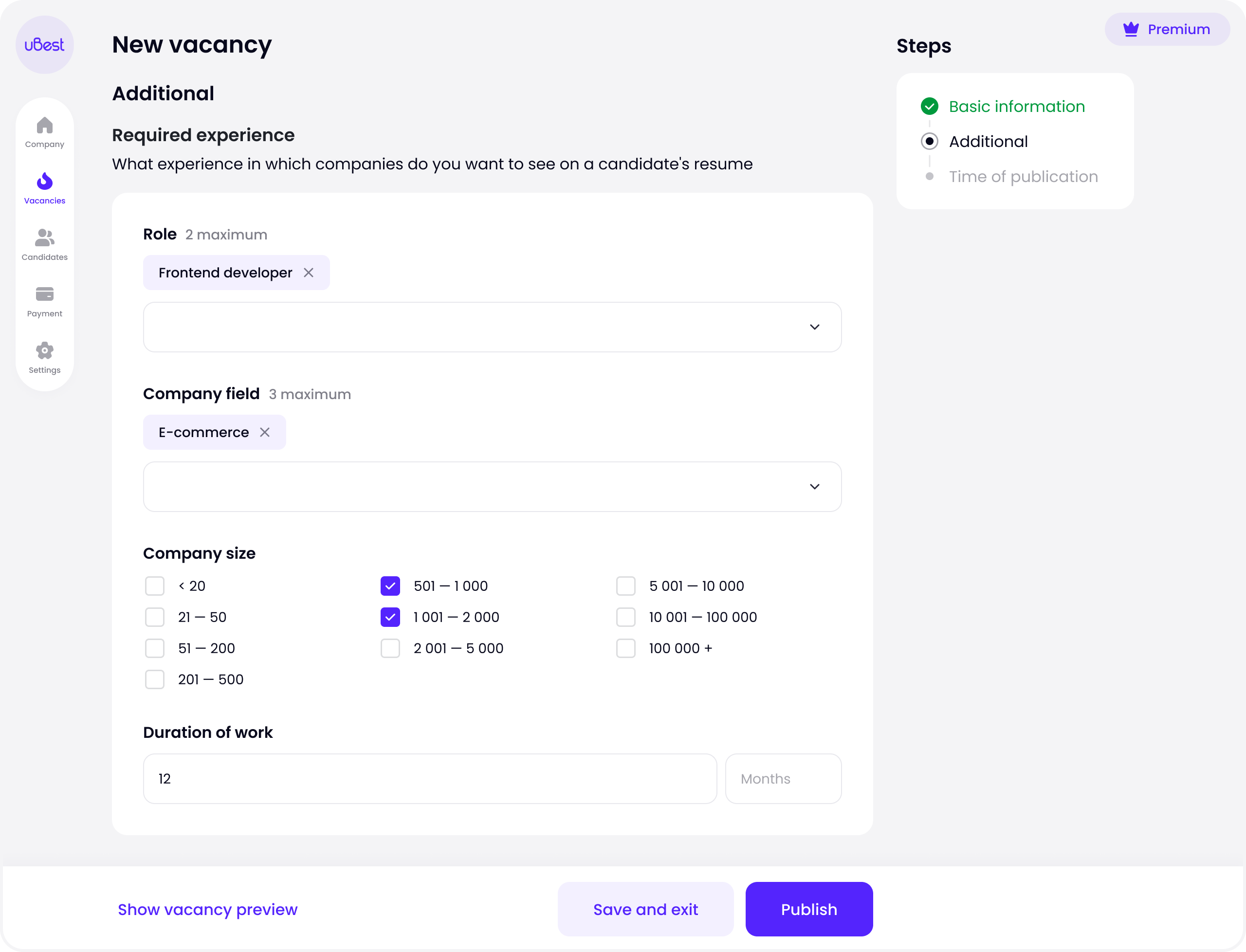Check the 100 000 + company size

pos(625,648)
